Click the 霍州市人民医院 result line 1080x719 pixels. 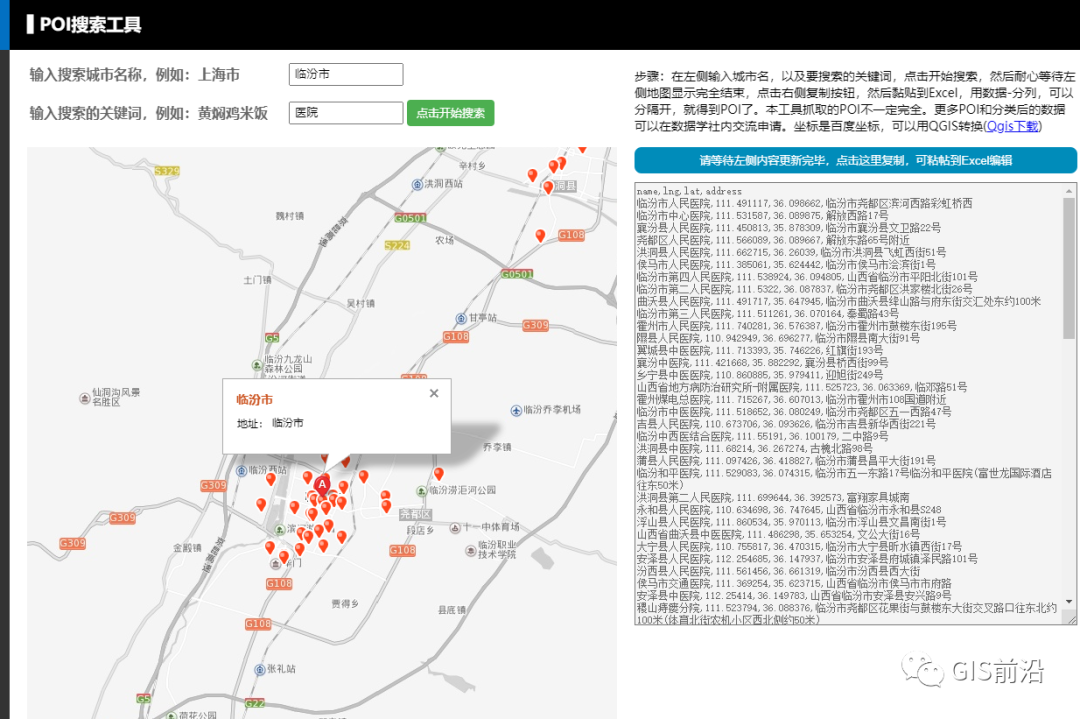point(796,326)
